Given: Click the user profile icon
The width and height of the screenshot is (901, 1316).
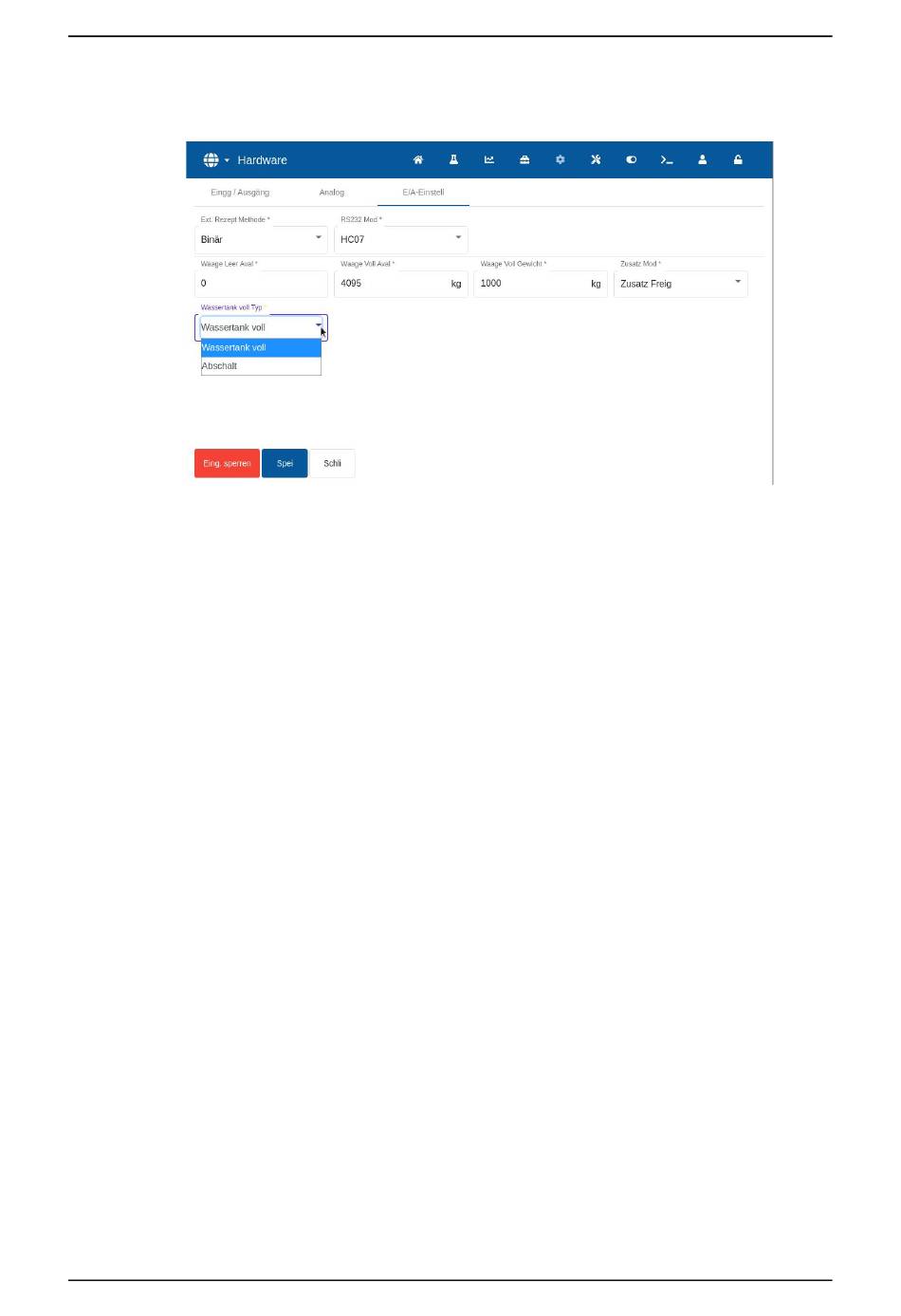Looking at the screenshot, I should 703,160.
